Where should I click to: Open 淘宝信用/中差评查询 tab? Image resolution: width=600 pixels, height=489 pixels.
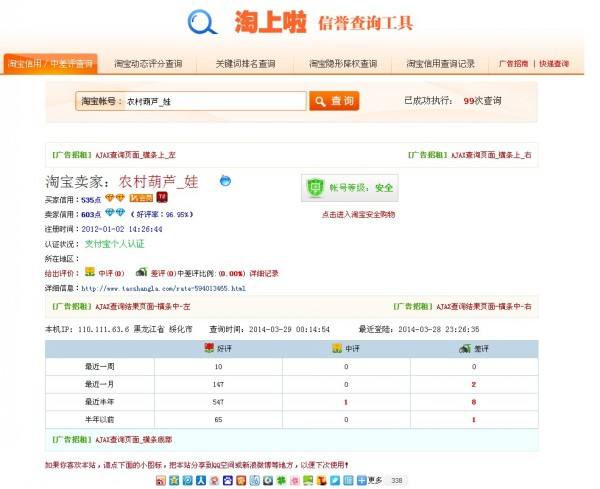tap(50, 64)
